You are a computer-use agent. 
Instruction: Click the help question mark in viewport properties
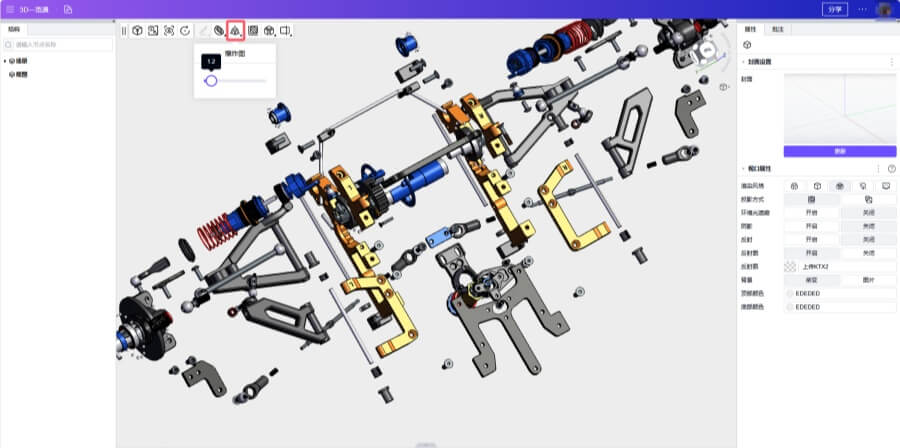[891, 169]
